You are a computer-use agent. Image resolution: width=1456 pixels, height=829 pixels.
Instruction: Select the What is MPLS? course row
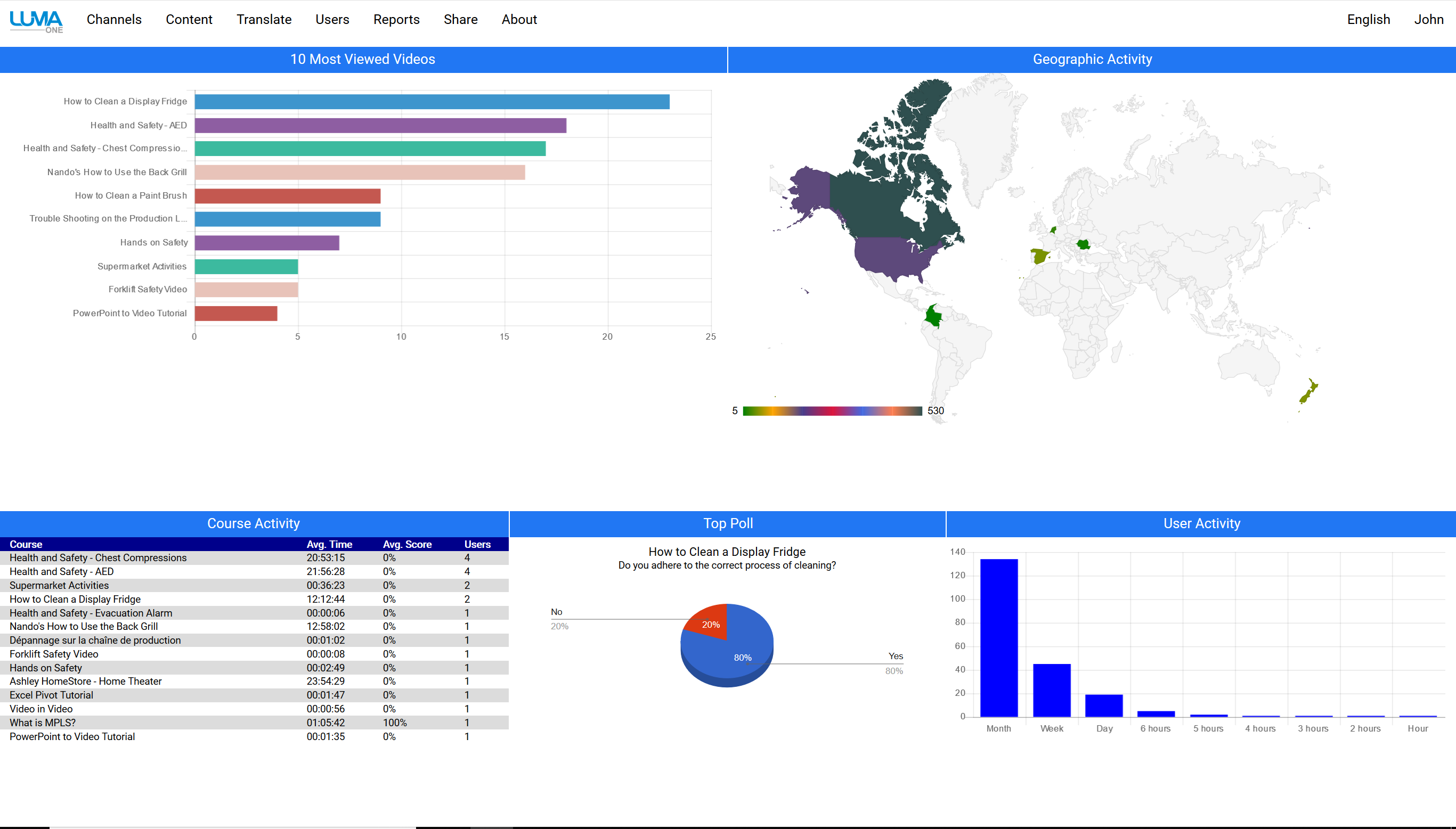[43, 723]
